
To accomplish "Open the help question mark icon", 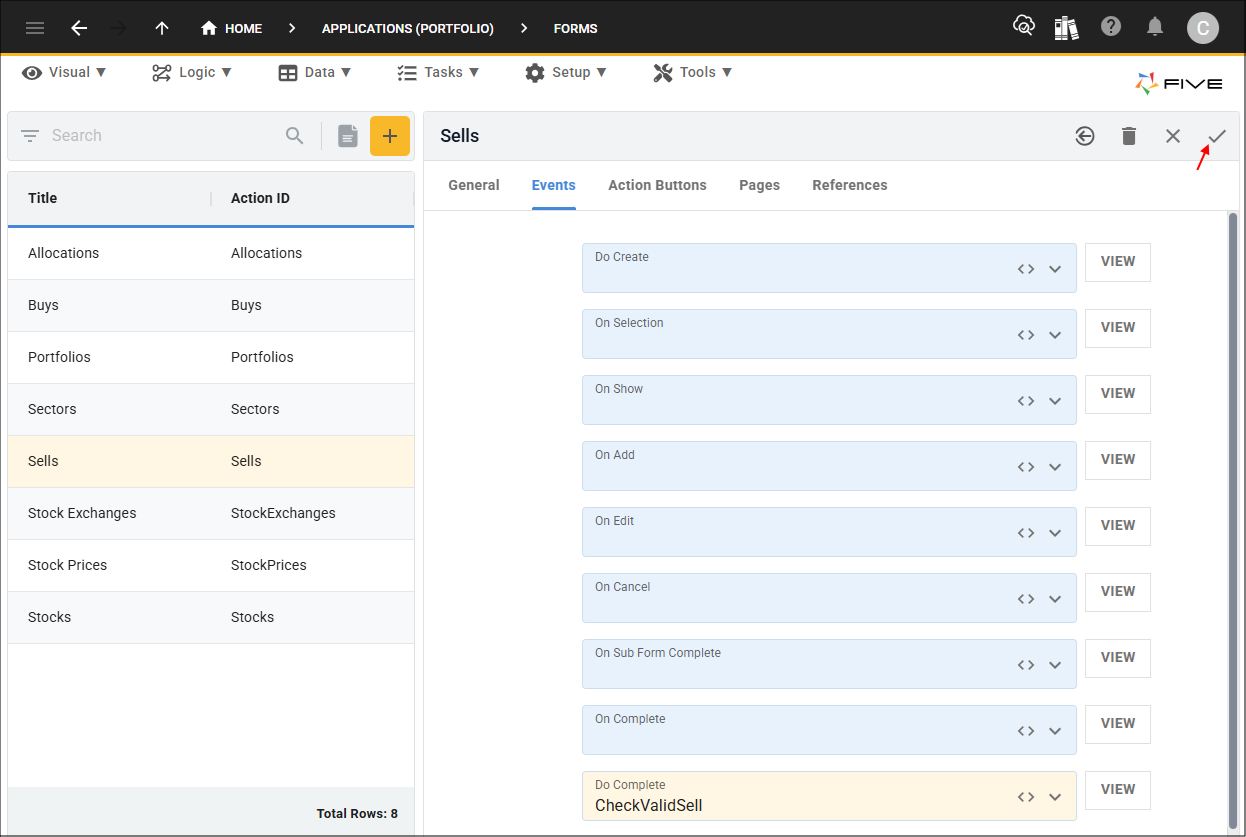I will pyautogui.click(x=1111, y=27).
